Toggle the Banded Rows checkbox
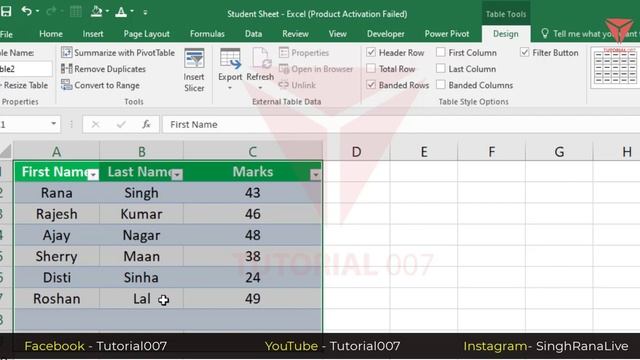The image size is (640, 360). [x=371, y=85]
